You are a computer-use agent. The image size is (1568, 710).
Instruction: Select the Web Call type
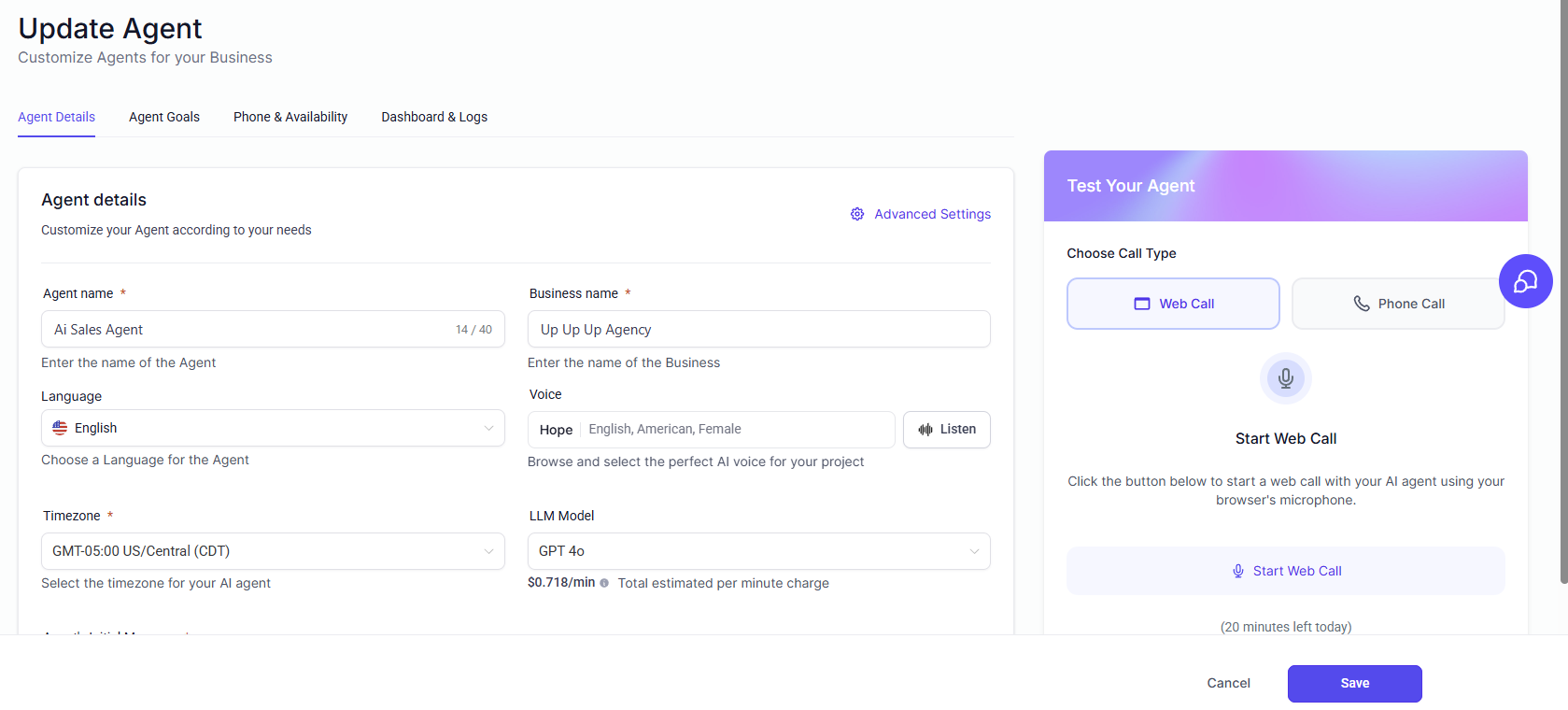tap(1173, 304)
